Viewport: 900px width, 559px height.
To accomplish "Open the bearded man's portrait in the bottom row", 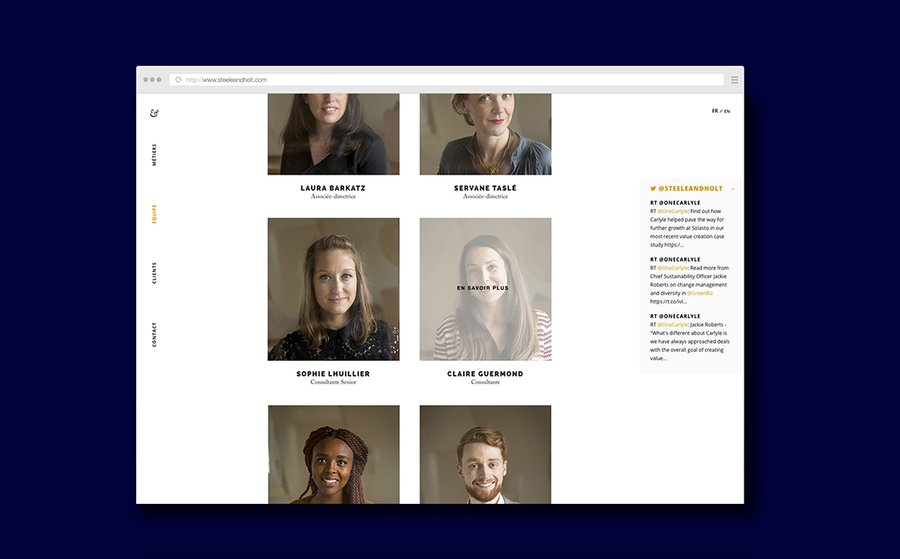I will (485, 454).
